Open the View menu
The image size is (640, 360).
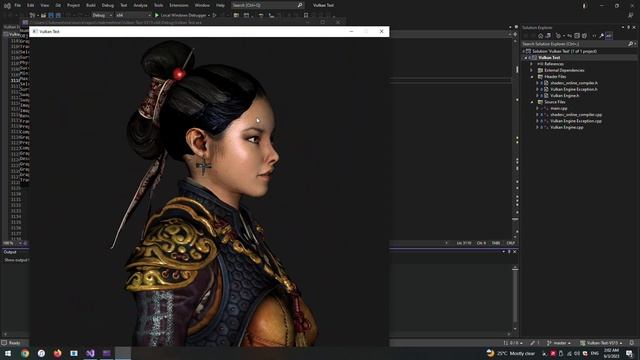(x=44, y=5)
